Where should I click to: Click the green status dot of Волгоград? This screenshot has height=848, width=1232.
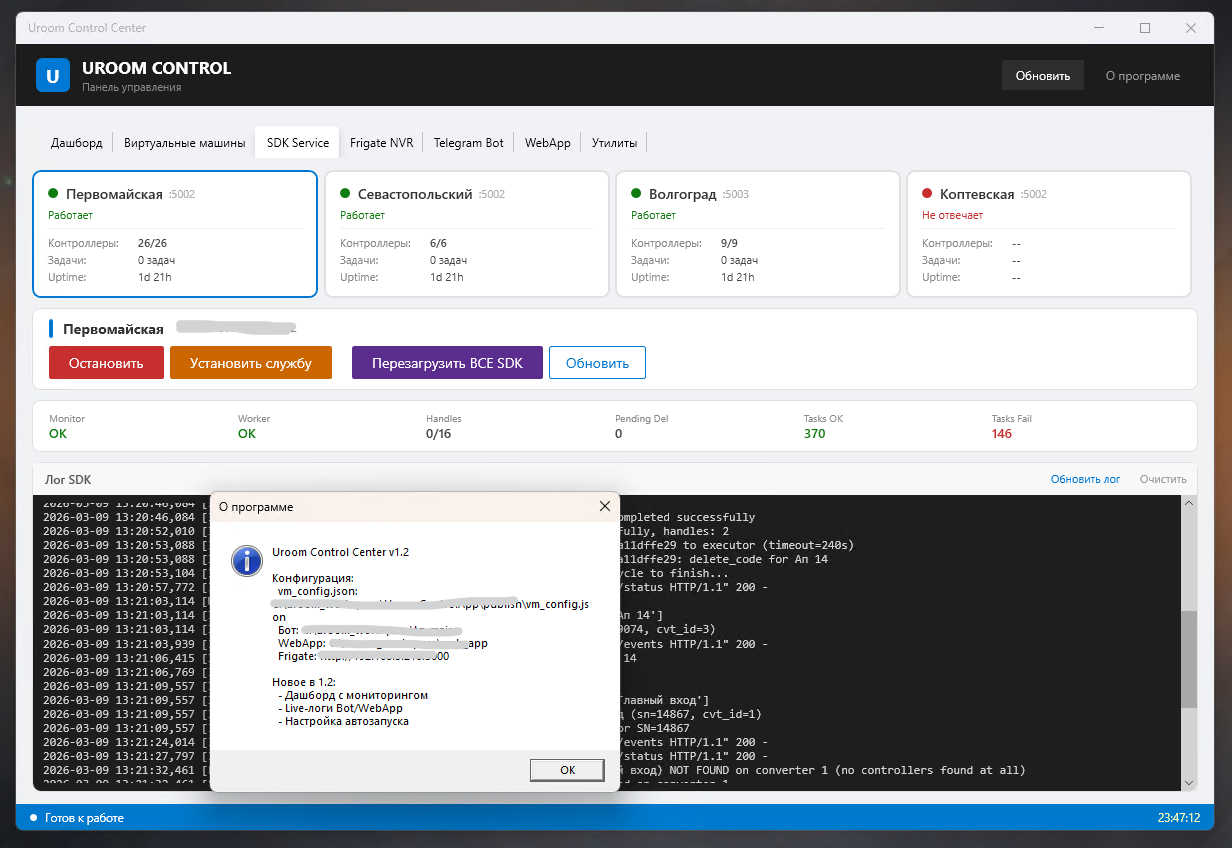pyautogui.click(x=636, y=194)
